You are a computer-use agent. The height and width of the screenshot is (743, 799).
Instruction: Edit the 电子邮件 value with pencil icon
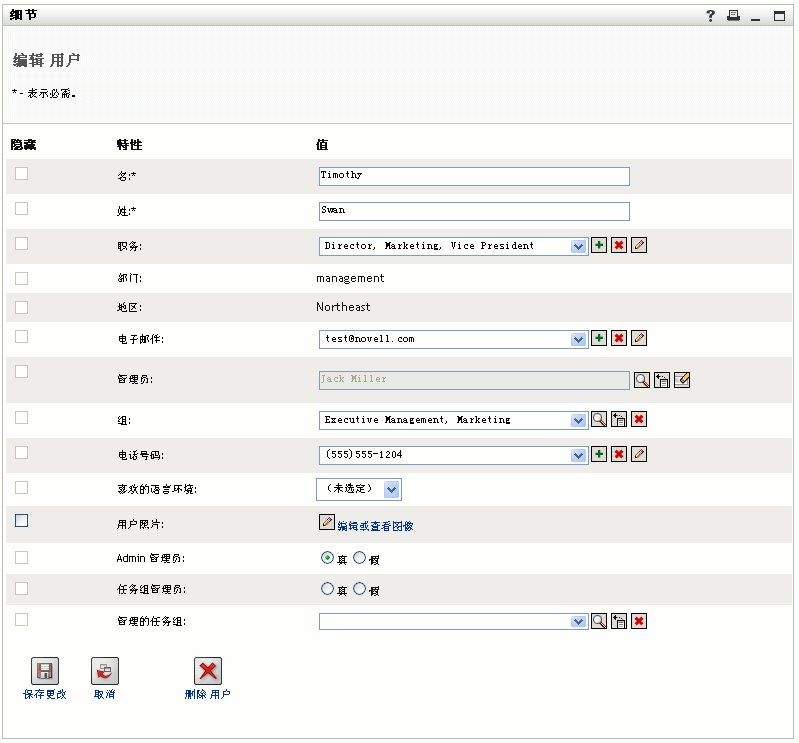tap(639, 338)
